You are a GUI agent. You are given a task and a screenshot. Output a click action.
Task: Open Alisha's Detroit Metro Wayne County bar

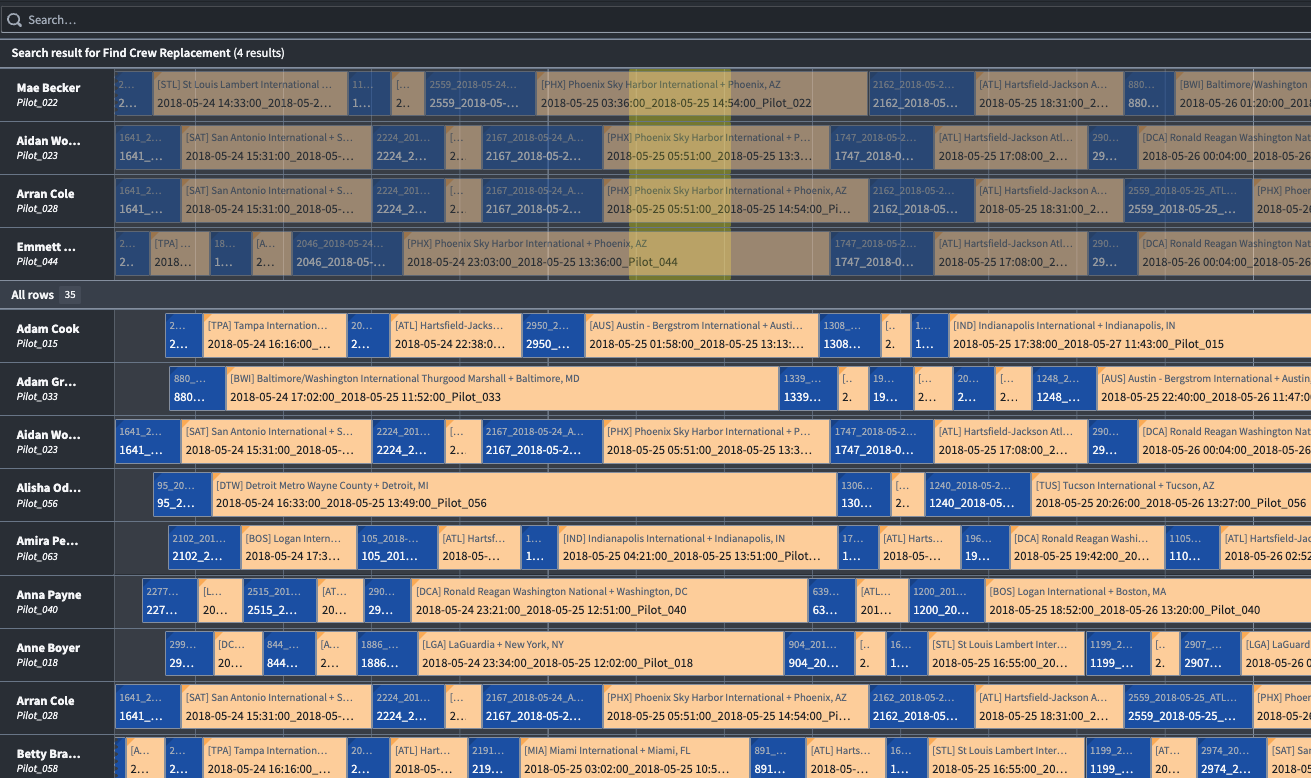[x=523, y=495]
